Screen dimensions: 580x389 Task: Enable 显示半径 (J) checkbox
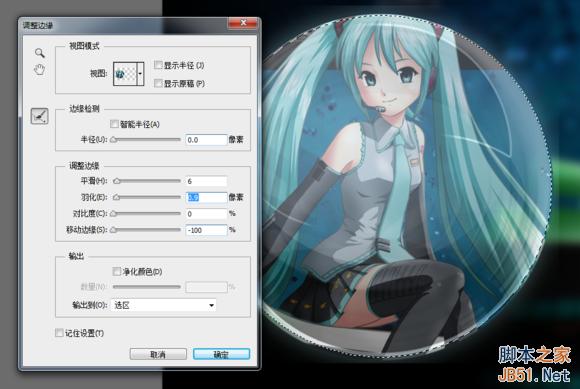point(158,65)
